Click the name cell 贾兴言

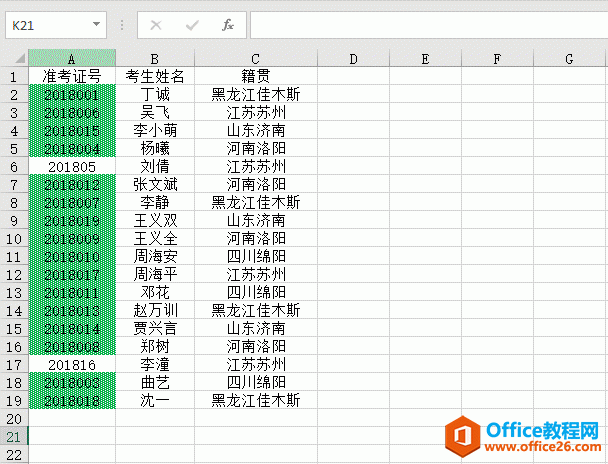pos(155,328)
